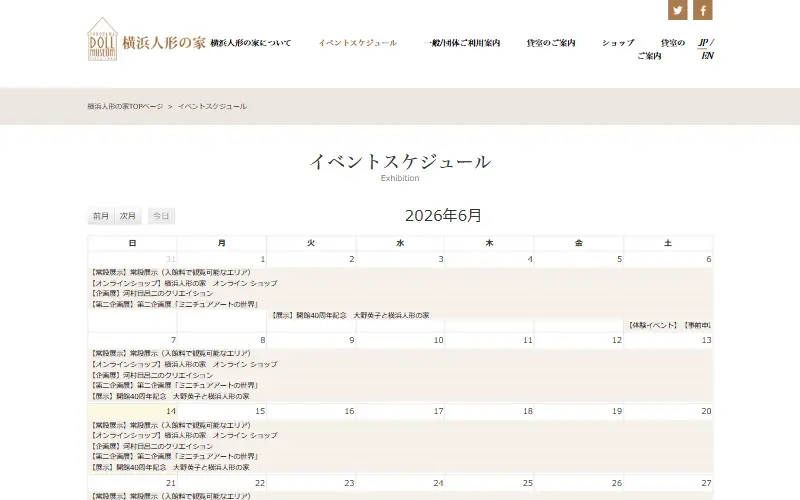Open the Facebook social icon
Screen dimensions: 800x500
coord(703,10)
